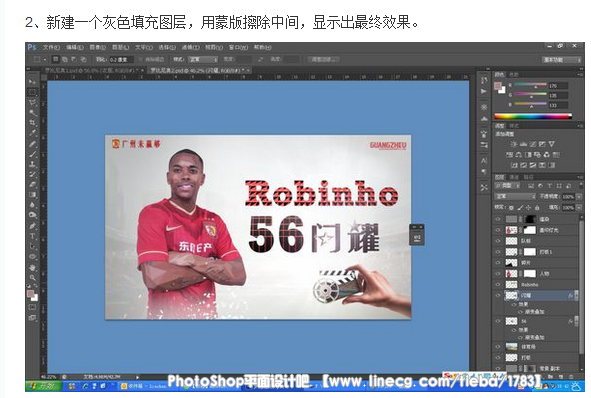Screen dimensions: 591x398
Task: Select the Eyedropper tool
Action: tap(32, 133)
